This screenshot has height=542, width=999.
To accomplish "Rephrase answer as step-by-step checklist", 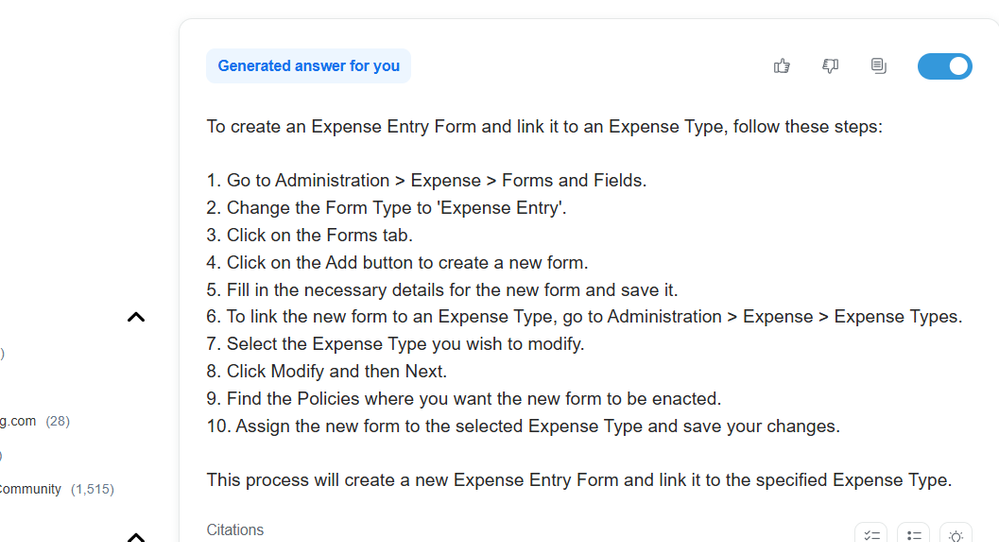I will [871, 535].
